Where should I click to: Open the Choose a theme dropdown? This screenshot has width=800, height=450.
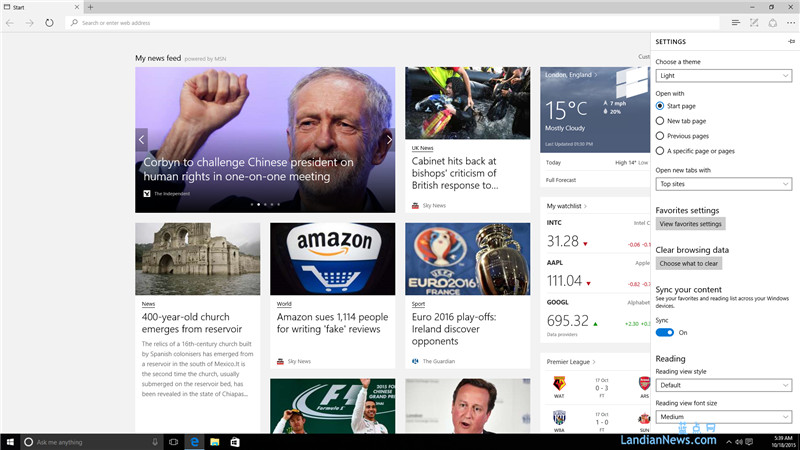point(723,76)
